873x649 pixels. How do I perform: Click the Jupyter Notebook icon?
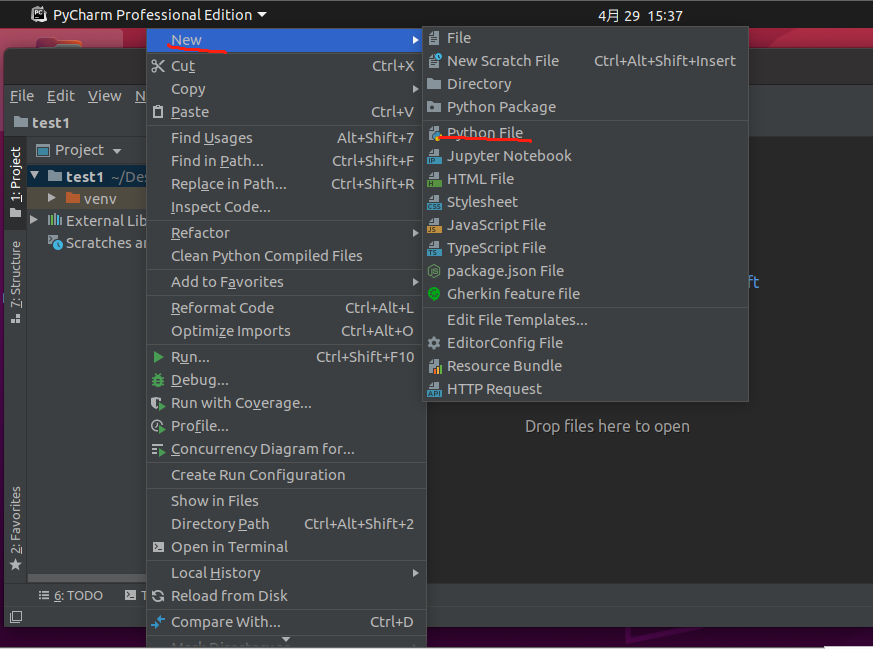click(x=434, y=156)
